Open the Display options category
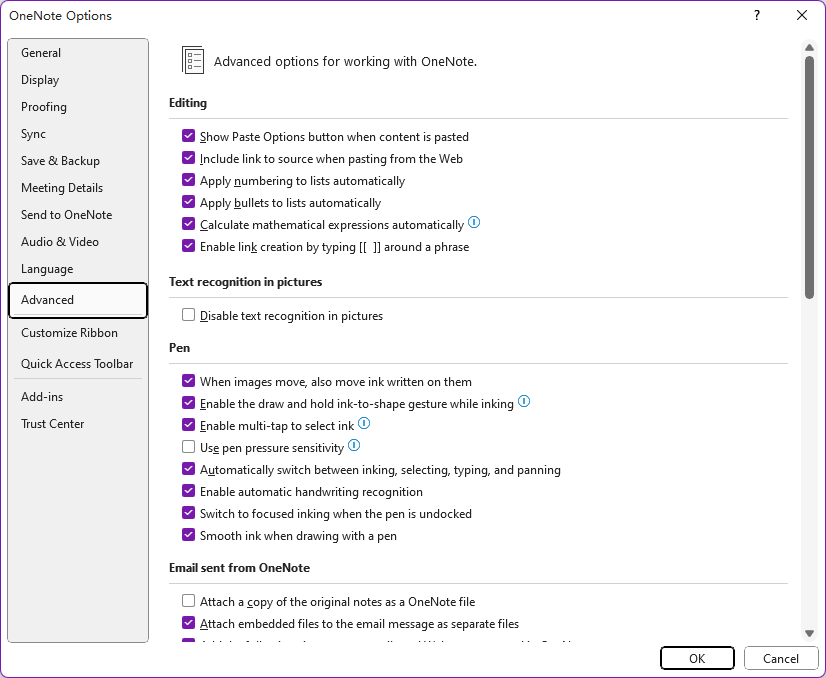 click(x=40, y=80)
